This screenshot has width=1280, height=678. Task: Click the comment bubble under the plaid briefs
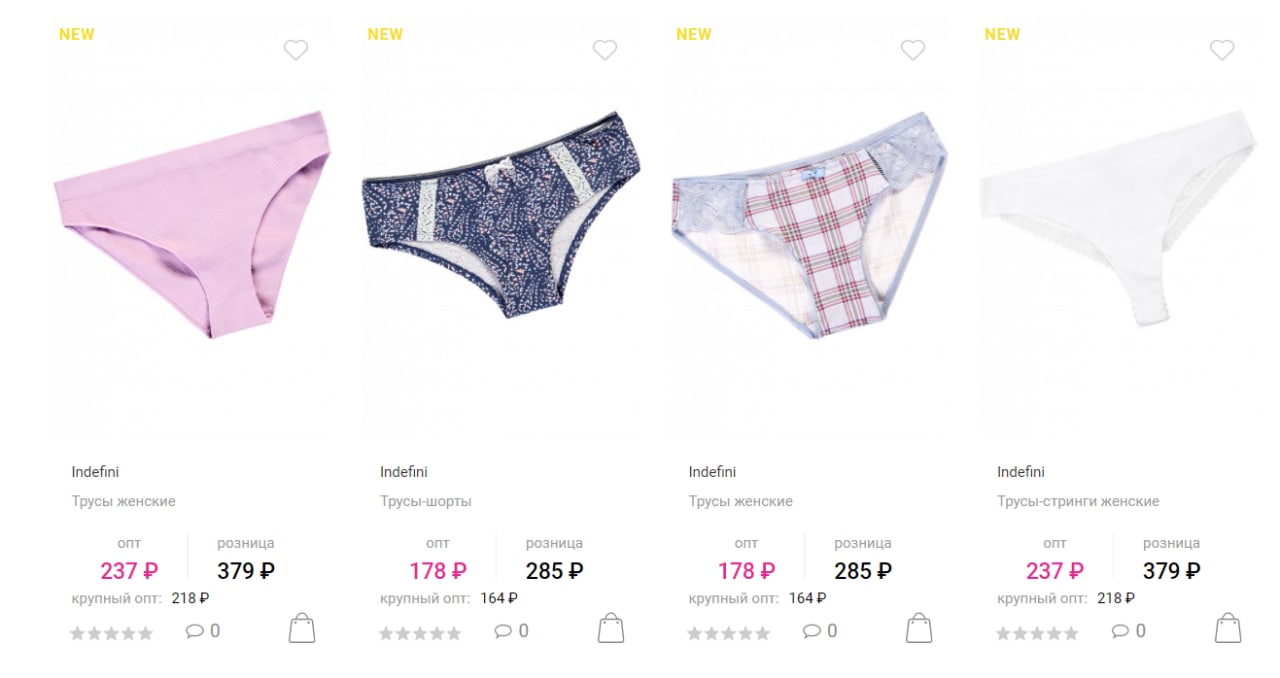820,631
